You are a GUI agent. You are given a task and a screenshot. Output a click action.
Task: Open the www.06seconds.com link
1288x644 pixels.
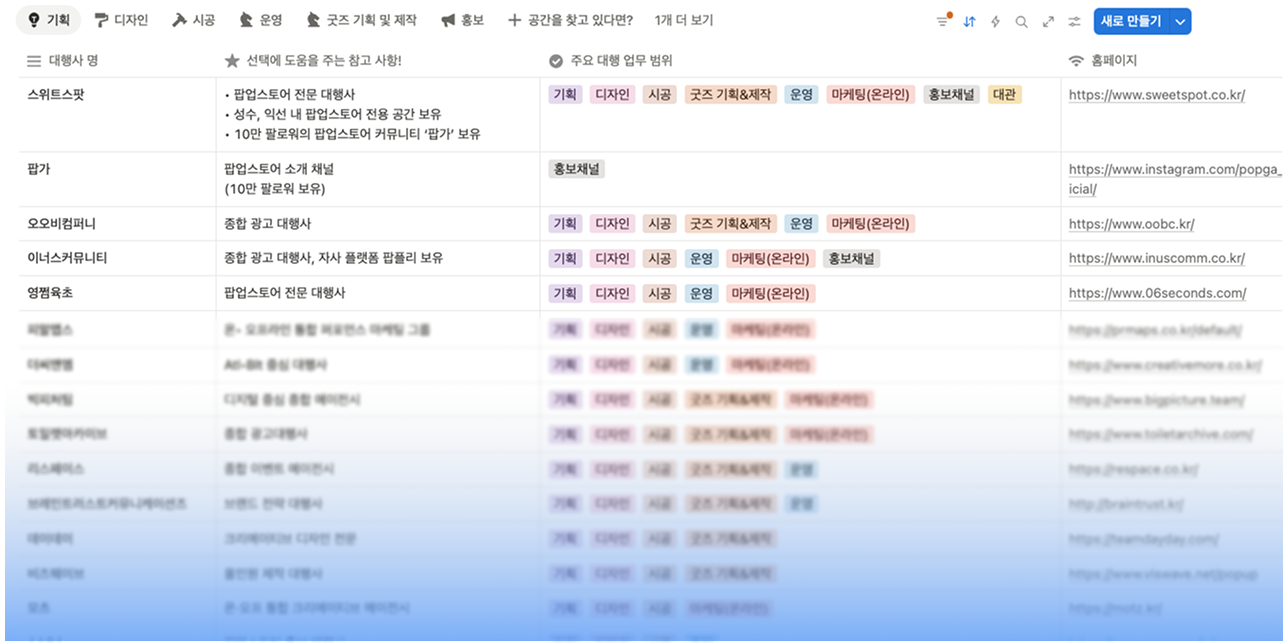tap(1157, 293)
